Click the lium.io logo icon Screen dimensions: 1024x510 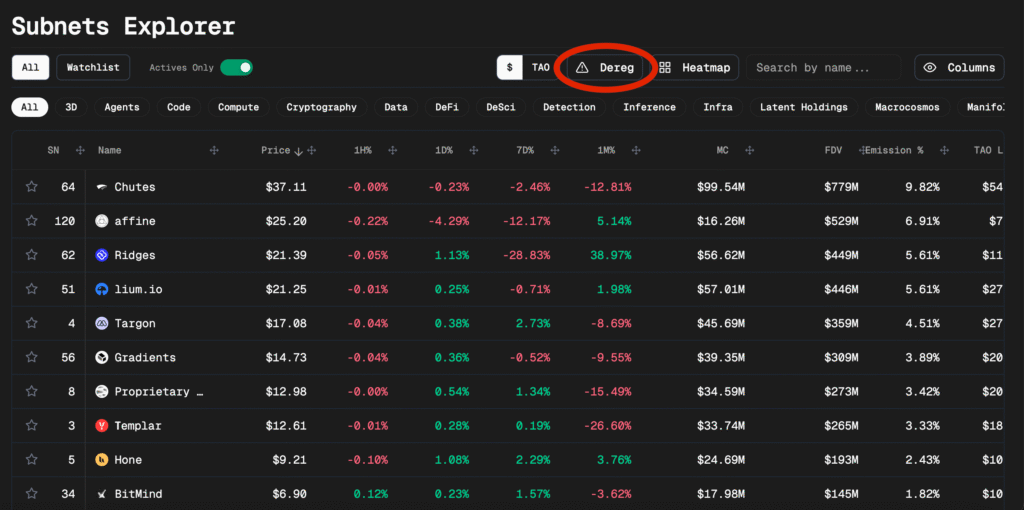101,289
